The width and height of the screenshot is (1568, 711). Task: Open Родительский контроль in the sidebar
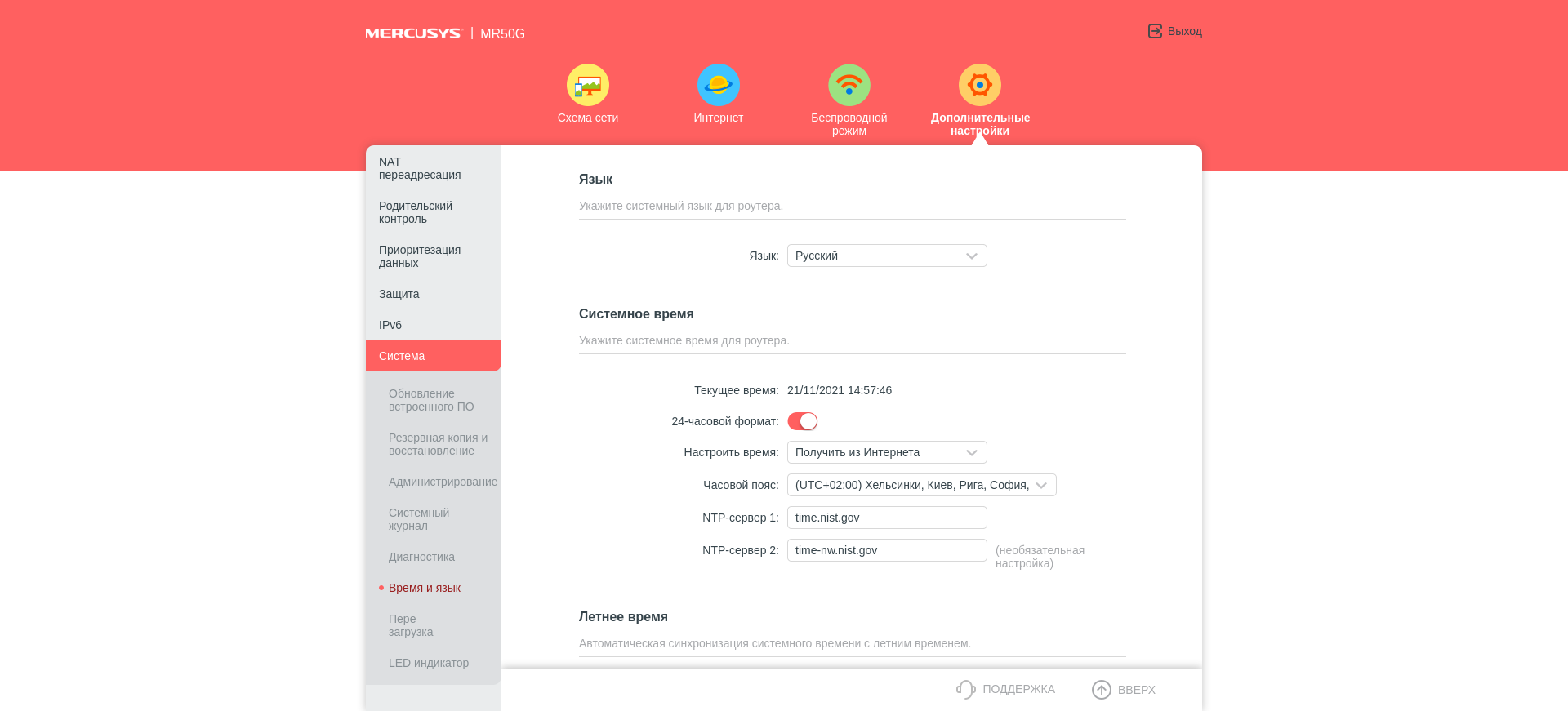(x=416, y=212)
